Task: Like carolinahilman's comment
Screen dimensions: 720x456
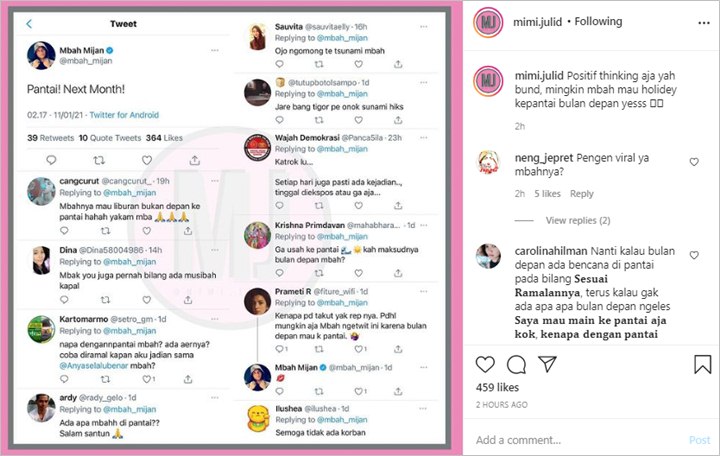Action: click(694, 255)
